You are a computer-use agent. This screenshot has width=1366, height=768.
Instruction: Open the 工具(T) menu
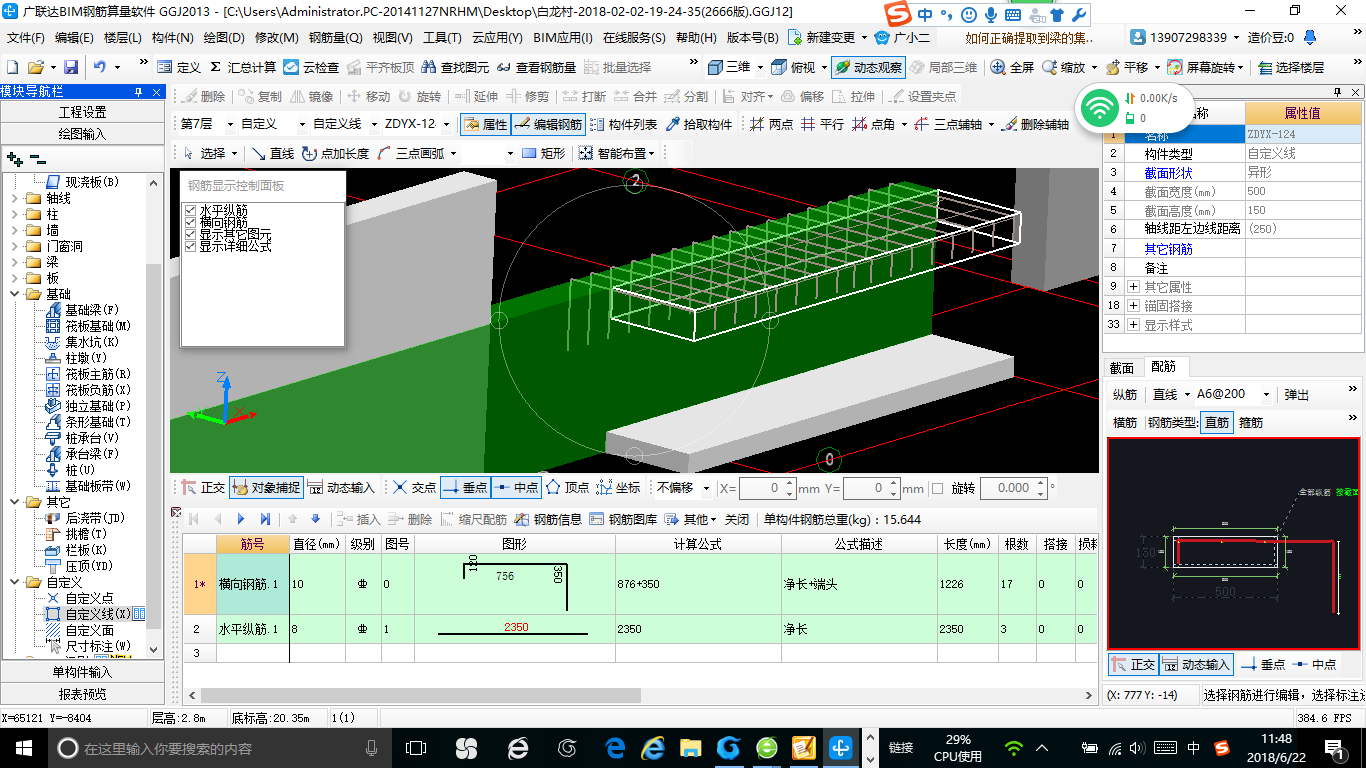[x=441, y=38]
